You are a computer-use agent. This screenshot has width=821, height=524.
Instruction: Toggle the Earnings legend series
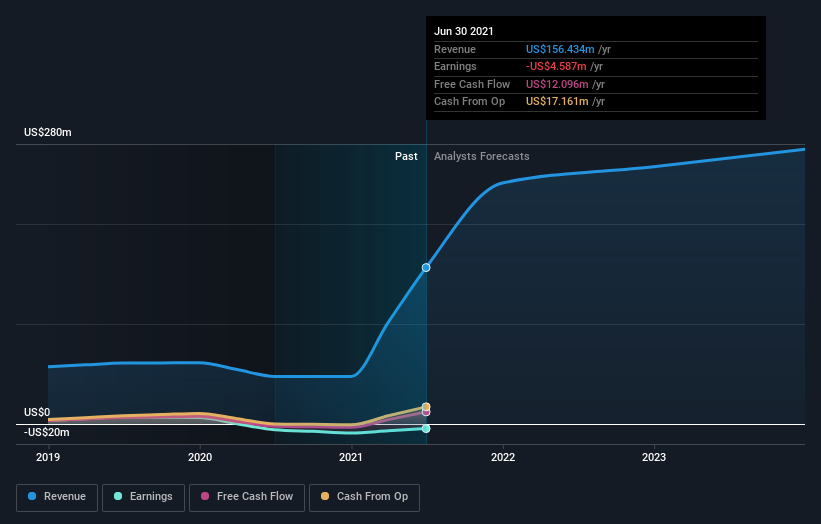(x=143, y=497)
